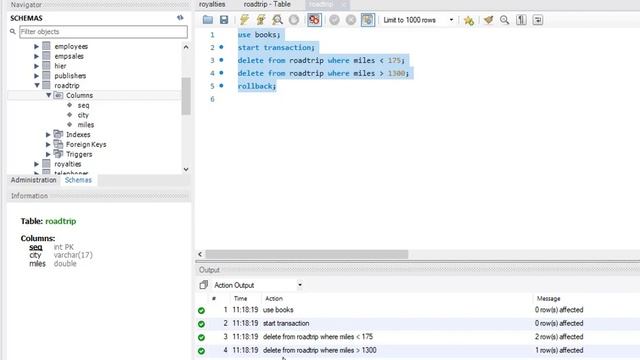Execute the selected SQL statements
Screen dimensions: 640x360
point(244,20)
